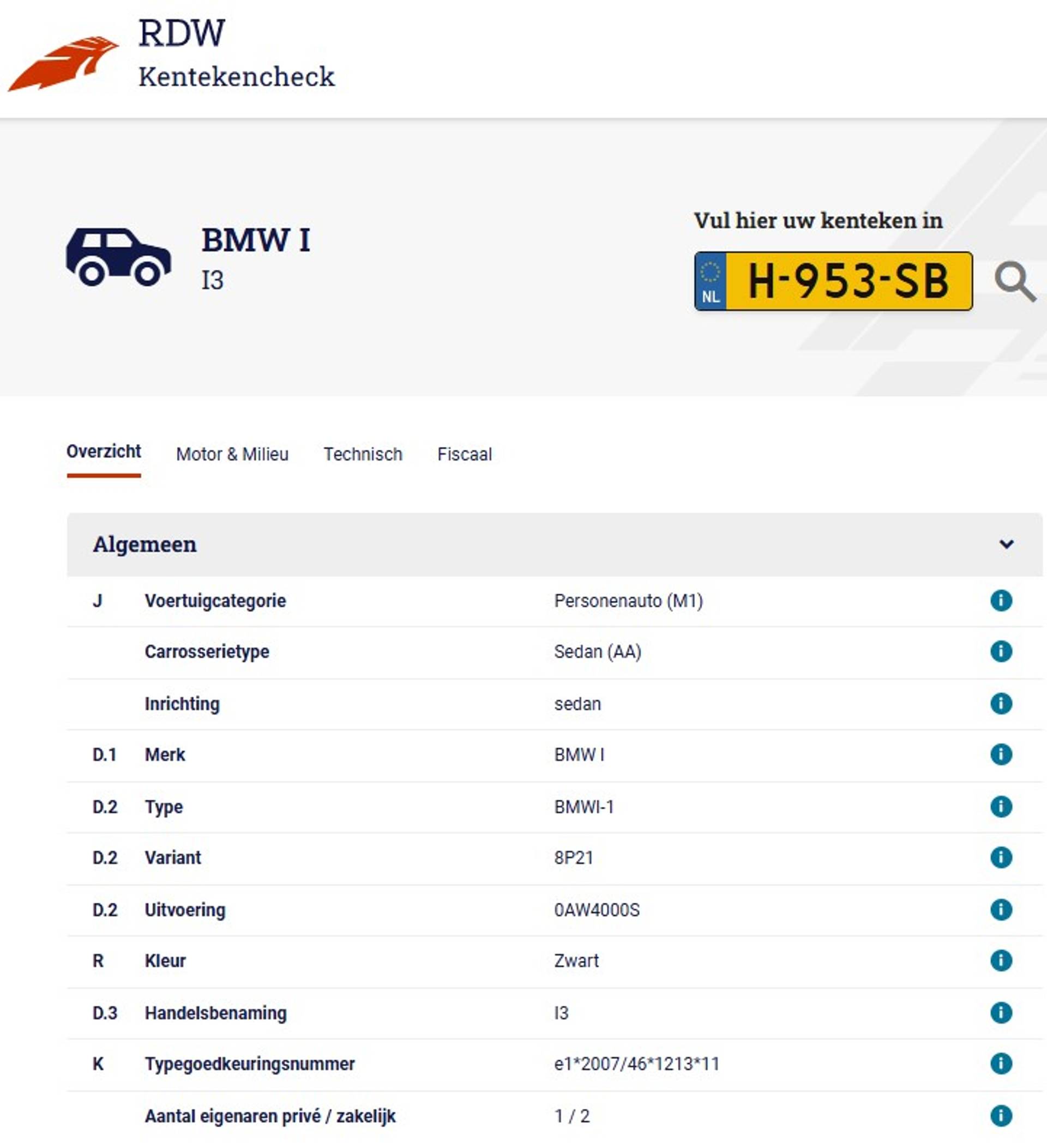Screen dimensions: 1047x1148
Task: Click the RDW Kentekencheck title
Action: click(x=237, y=53)
